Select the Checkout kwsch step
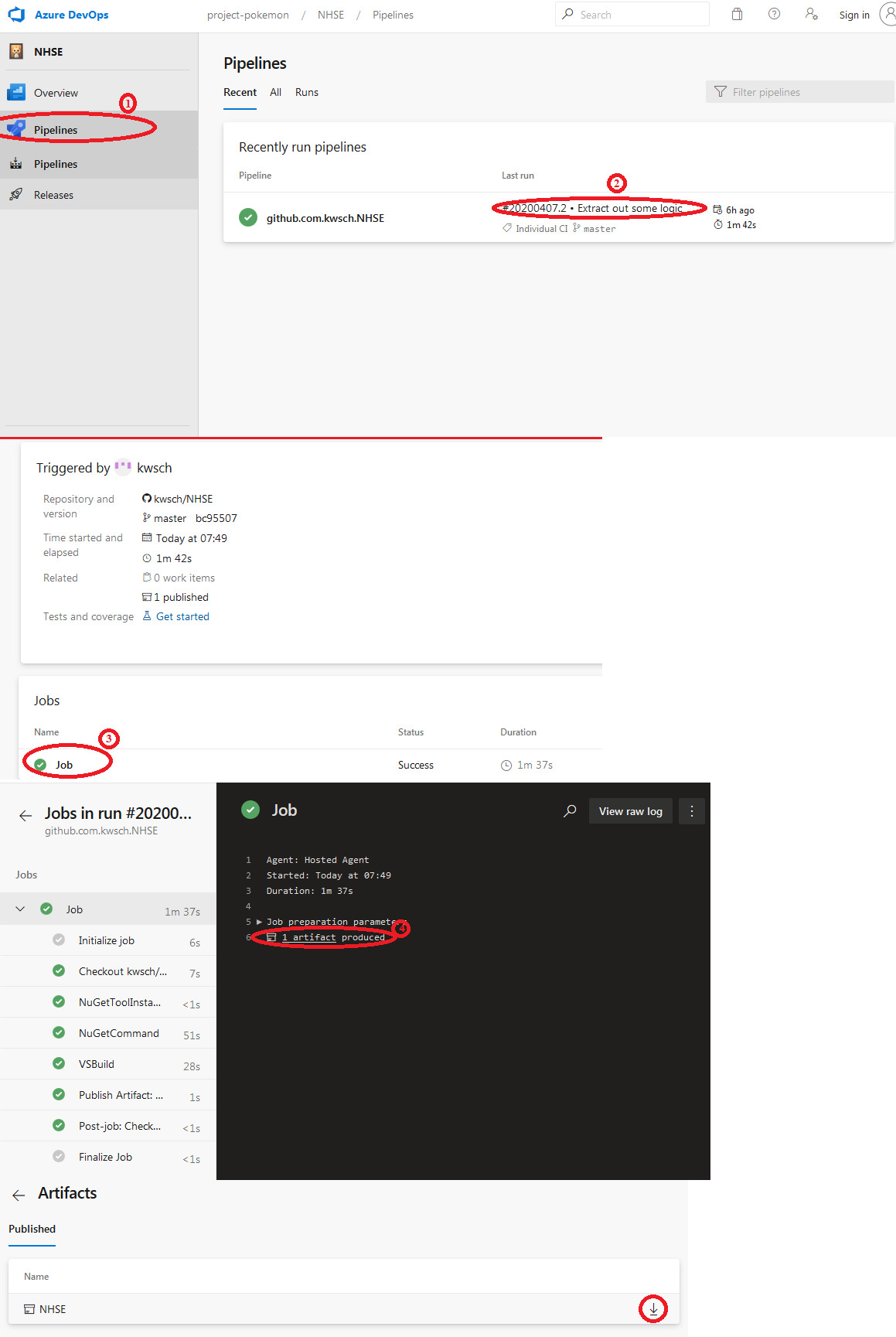The image size is (896, 1337). coord(107,971)
